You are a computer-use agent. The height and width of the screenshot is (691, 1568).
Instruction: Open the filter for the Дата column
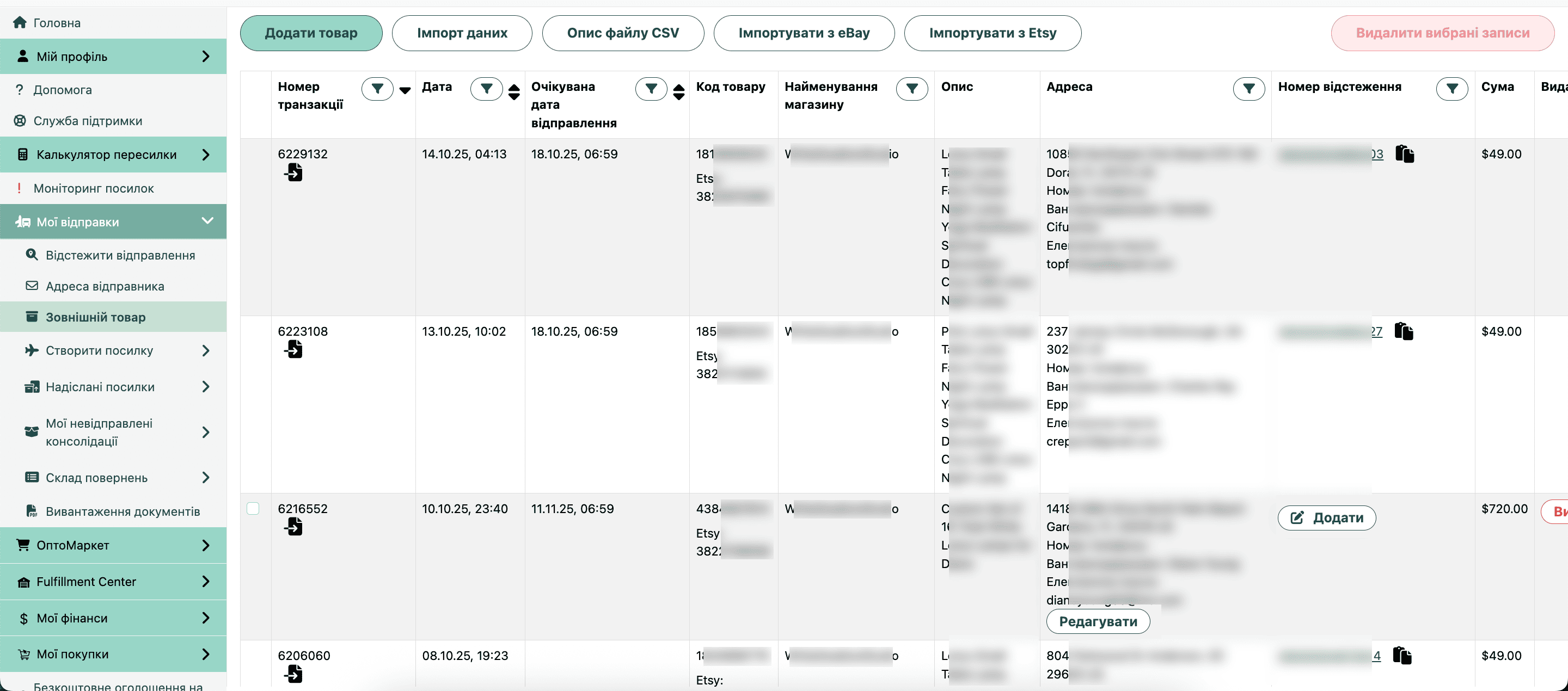tap(486, 89)
